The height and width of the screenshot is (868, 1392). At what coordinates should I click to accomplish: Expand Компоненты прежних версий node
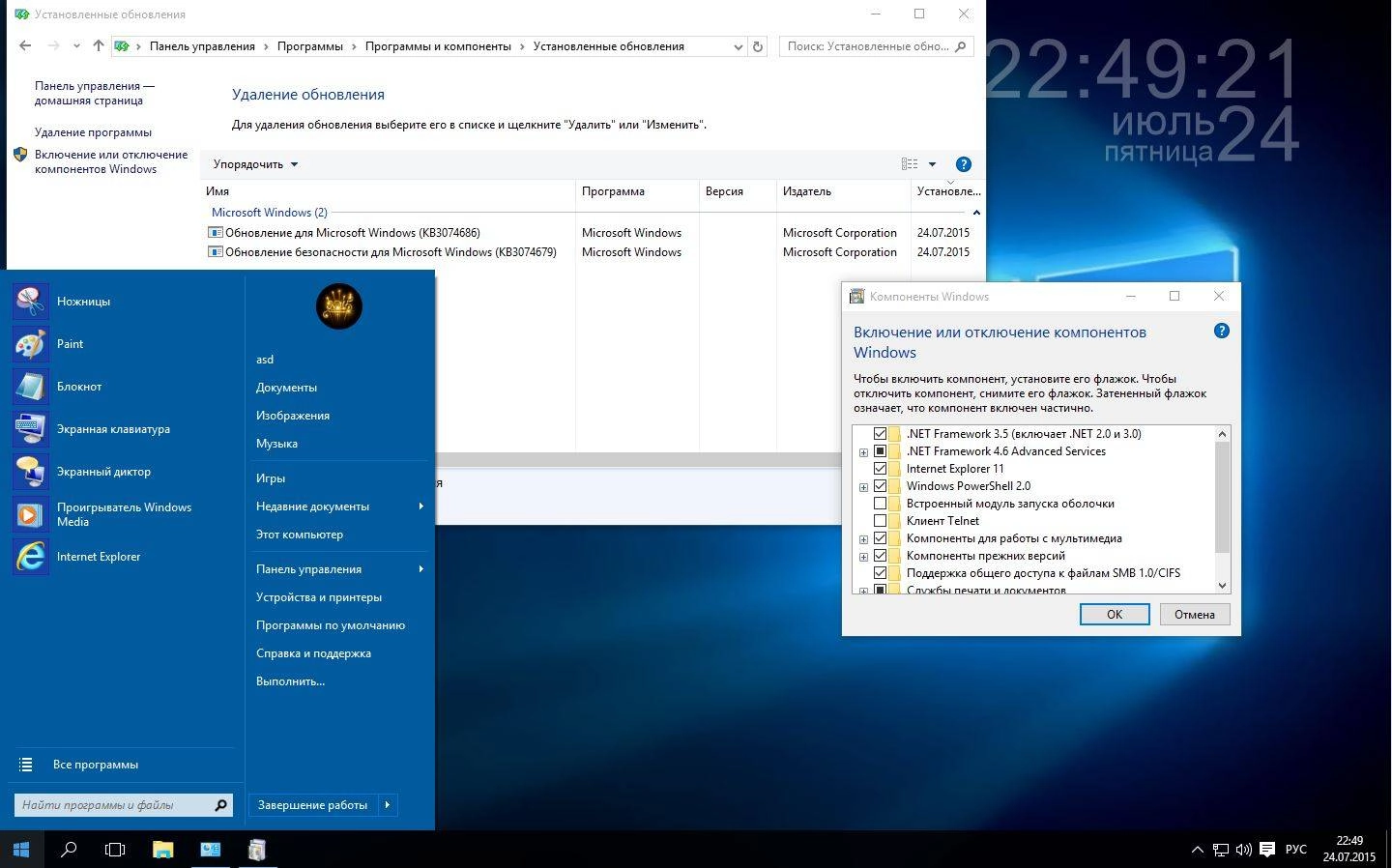point(863,557)
